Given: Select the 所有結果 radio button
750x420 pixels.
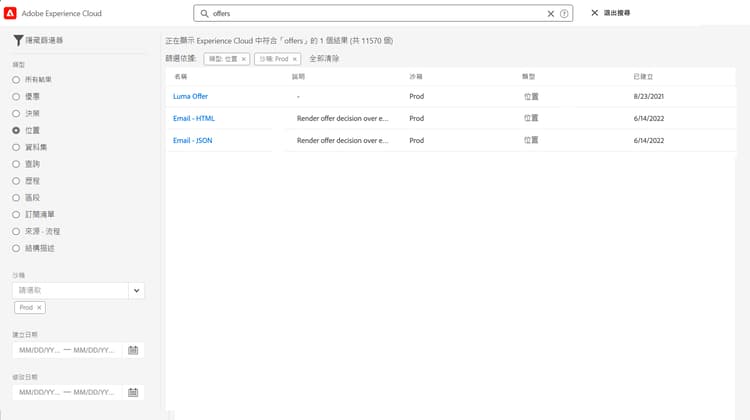Looking at the screenshot, I should tap(16, 80).
